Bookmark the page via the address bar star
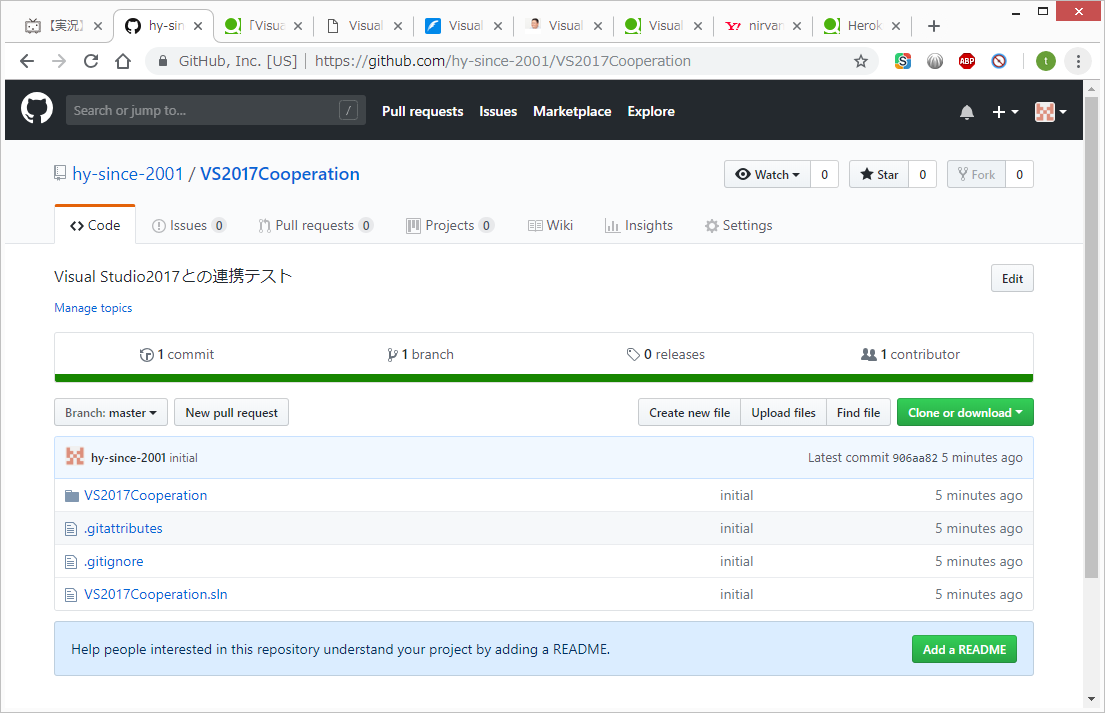Viewport: 1105px width, 713px height. click(x=860, y=61)
